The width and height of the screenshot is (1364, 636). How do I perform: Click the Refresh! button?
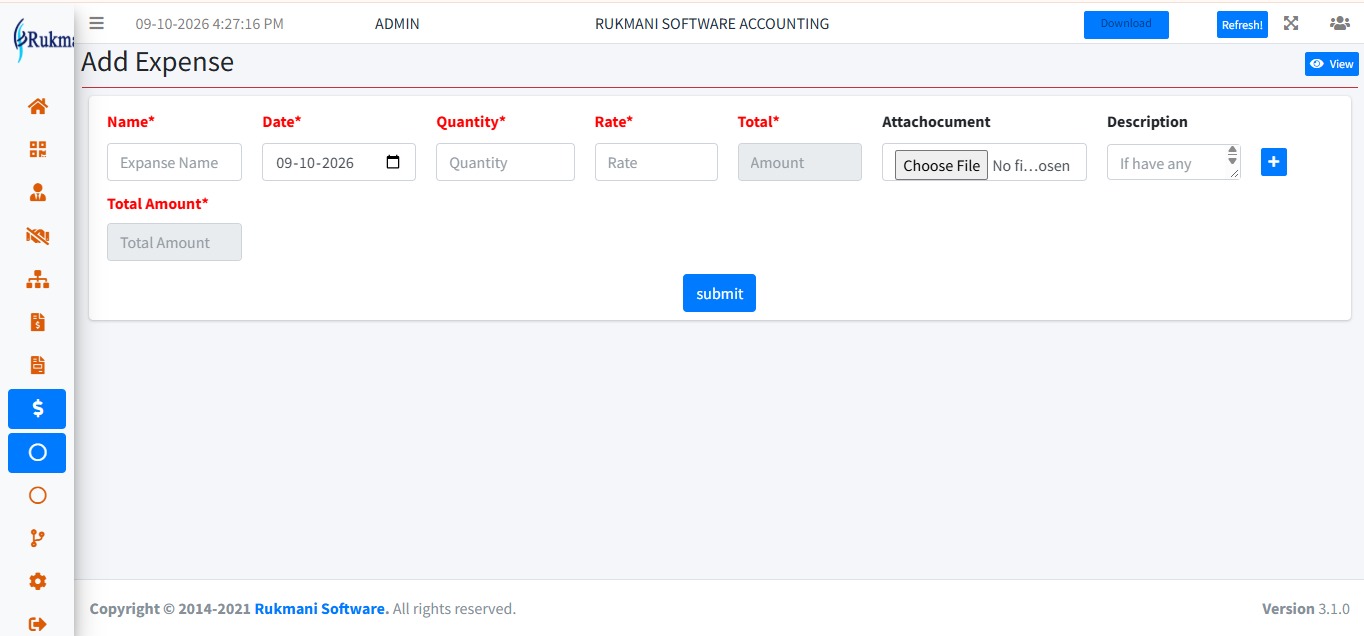(x=1242, y=25)
